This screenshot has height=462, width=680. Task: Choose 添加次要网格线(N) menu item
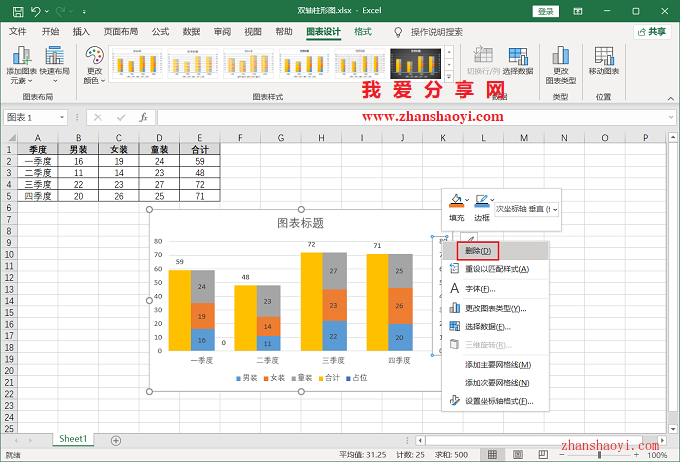click(x=496, y=383)
